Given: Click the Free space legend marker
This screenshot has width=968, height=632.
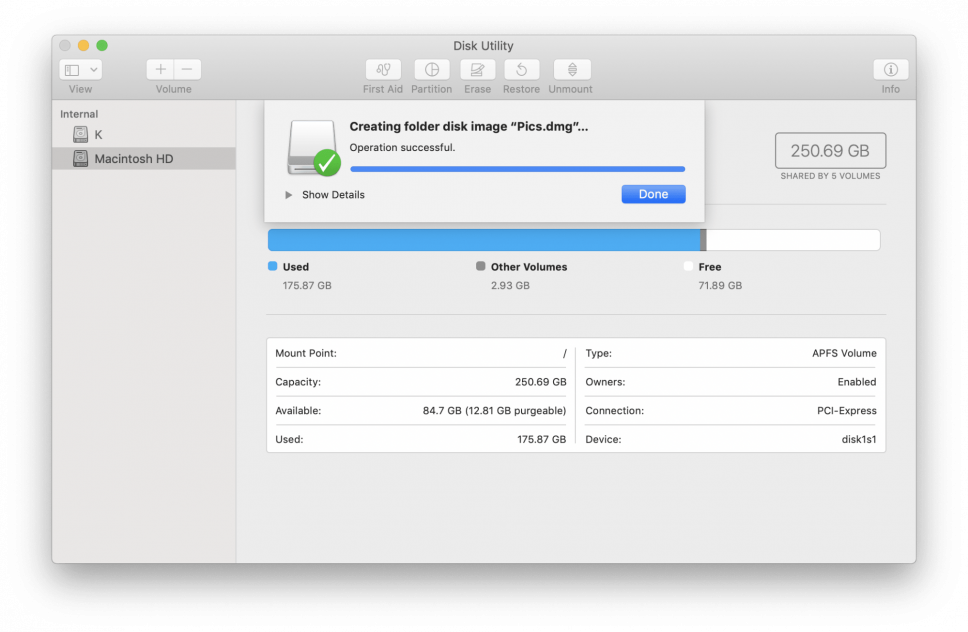Looking at the screenshot, I should click(x=687, y=266).
